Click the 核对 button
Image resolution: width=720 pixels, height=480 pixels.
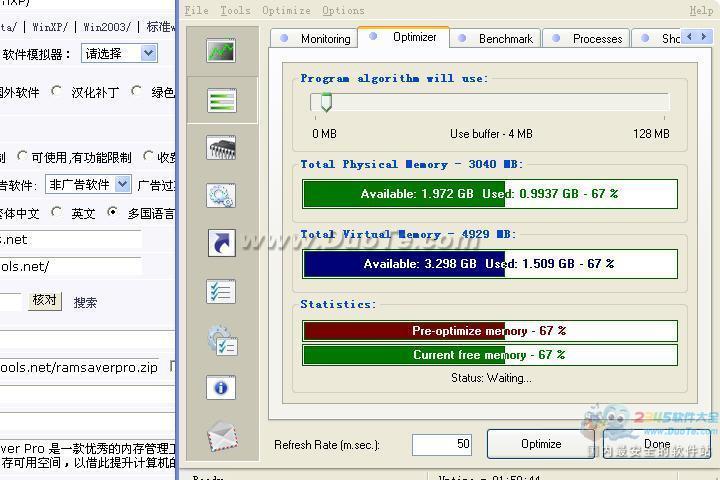[44, 301]
